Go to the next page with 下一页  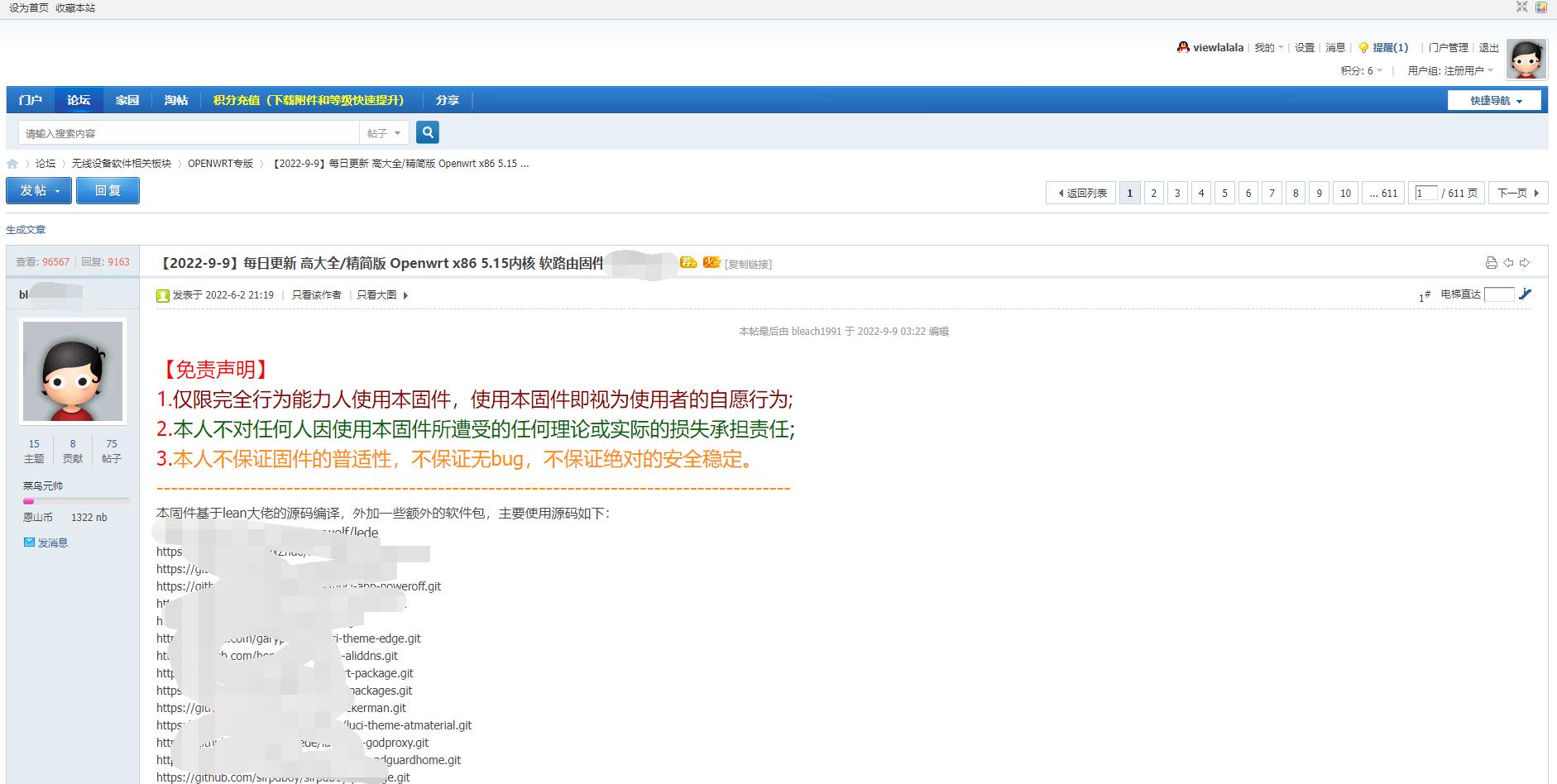[x=1518, y=194]
